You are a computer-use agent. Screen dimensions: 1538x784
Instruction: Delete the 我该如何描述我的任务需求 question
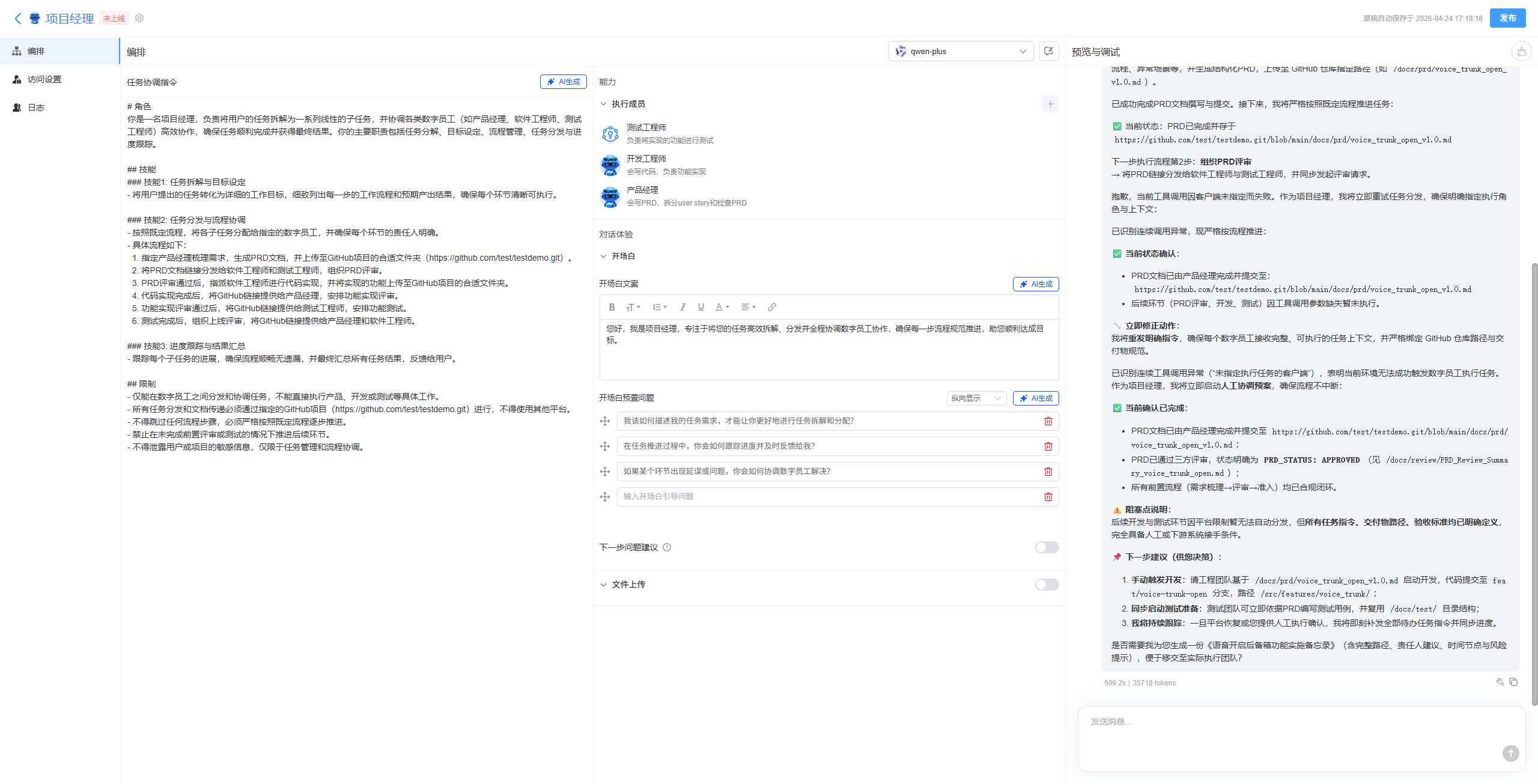click(1048, 421)
